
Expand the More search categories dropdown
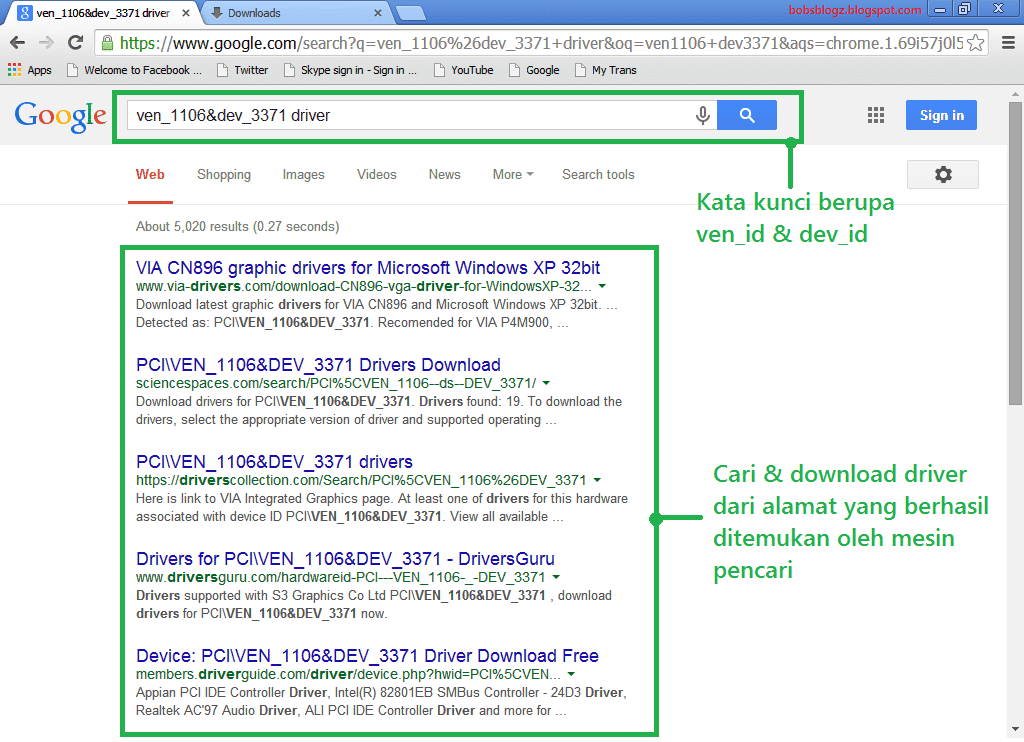[x=513, y=174]
